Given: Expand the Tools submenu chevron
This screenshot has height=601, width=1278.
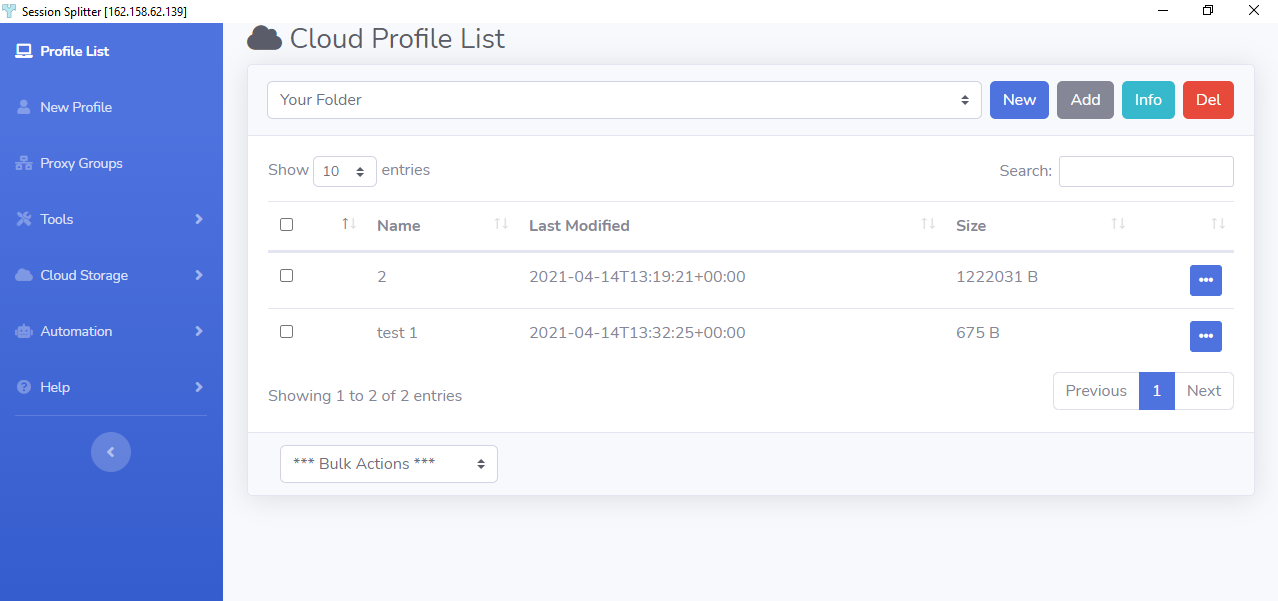Looking at the screenshot, I should [x=199, y=219].
